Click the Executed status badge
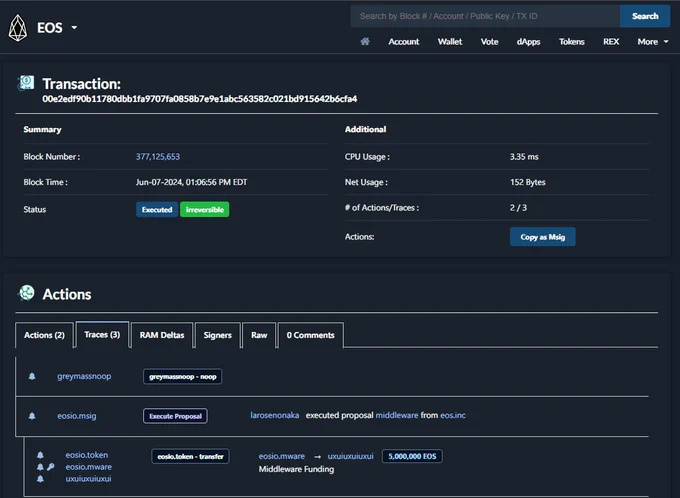 click(x=157, y=210)
